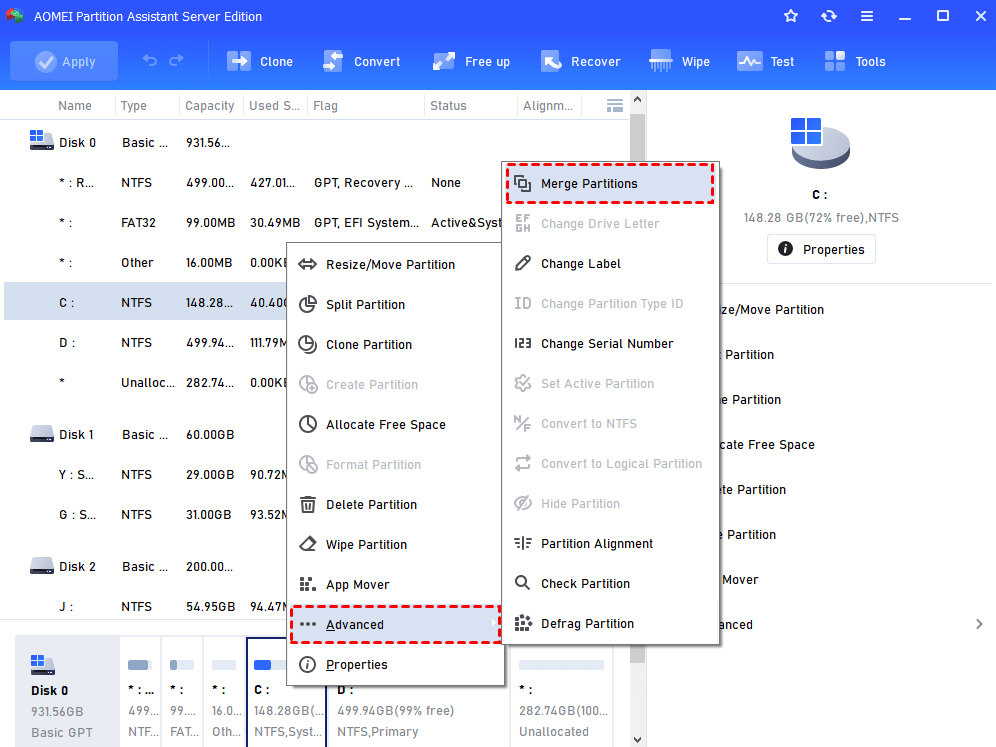
Task: Open Properties in the context menu
Action: click(x=394, y=665)
